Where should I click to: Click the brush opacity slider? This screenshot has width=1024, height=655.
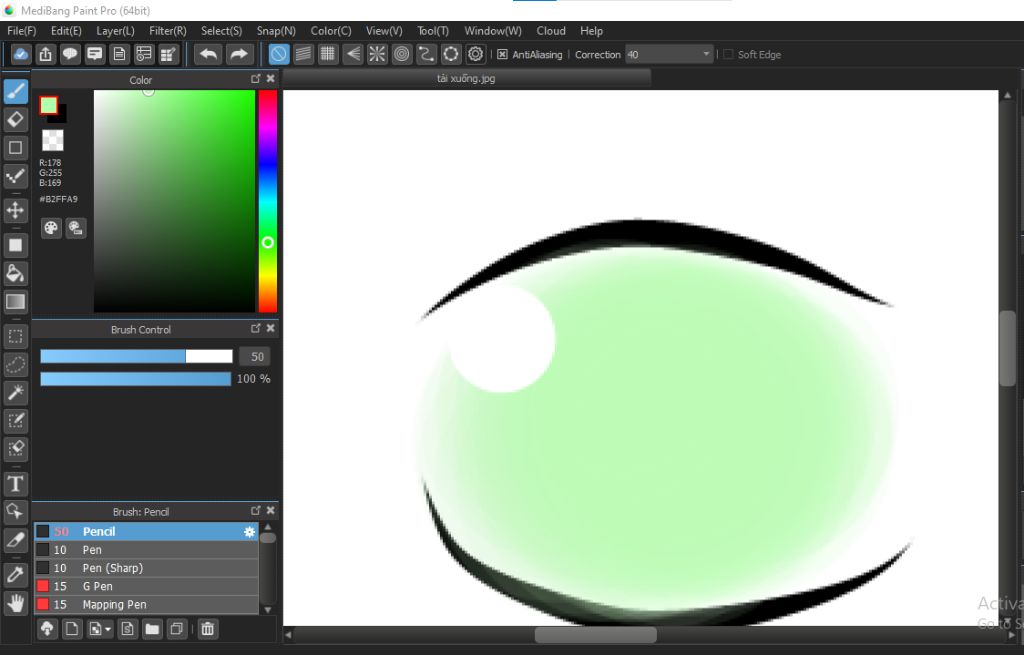pyautogui.click(x=136, y=379)
